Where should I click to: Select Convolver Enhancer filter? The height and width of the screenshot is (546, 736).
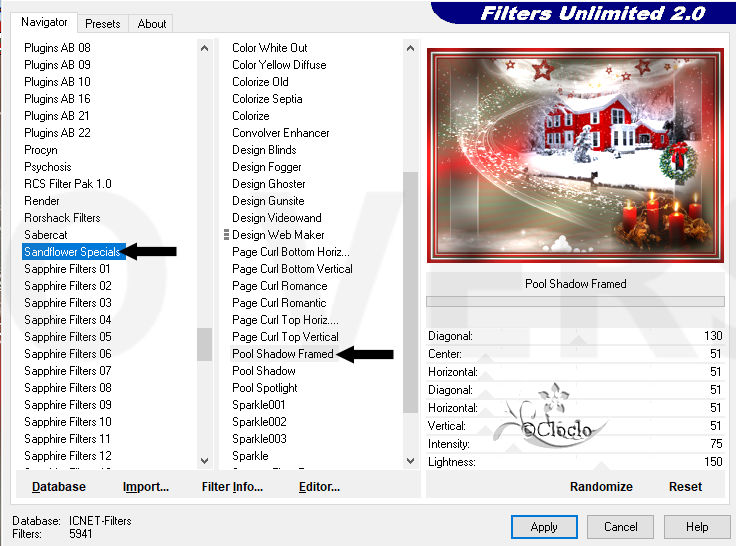(281, 133)
